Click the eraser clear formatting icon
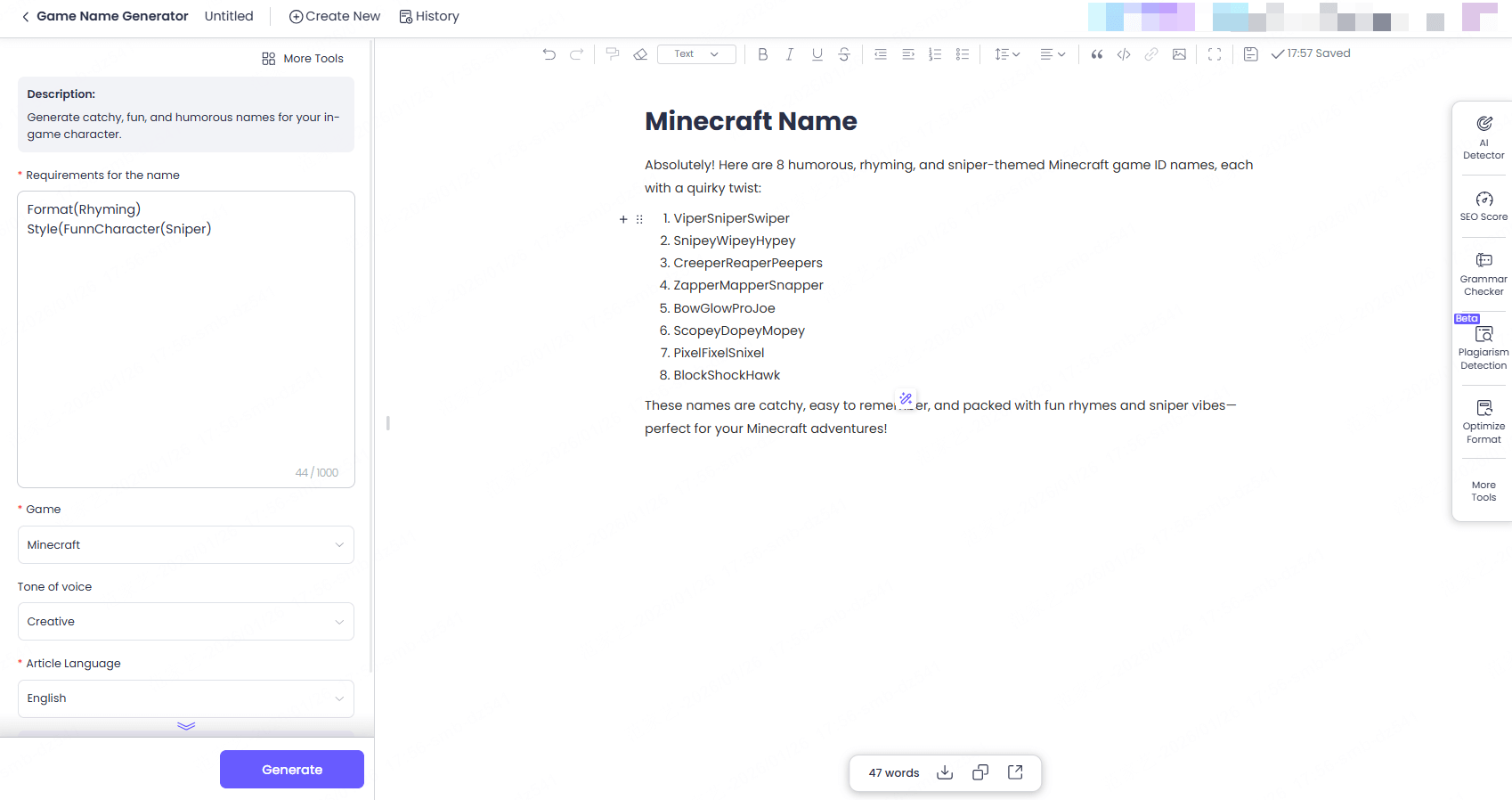Screen dimensions: 1512x800 coord(640,54)
